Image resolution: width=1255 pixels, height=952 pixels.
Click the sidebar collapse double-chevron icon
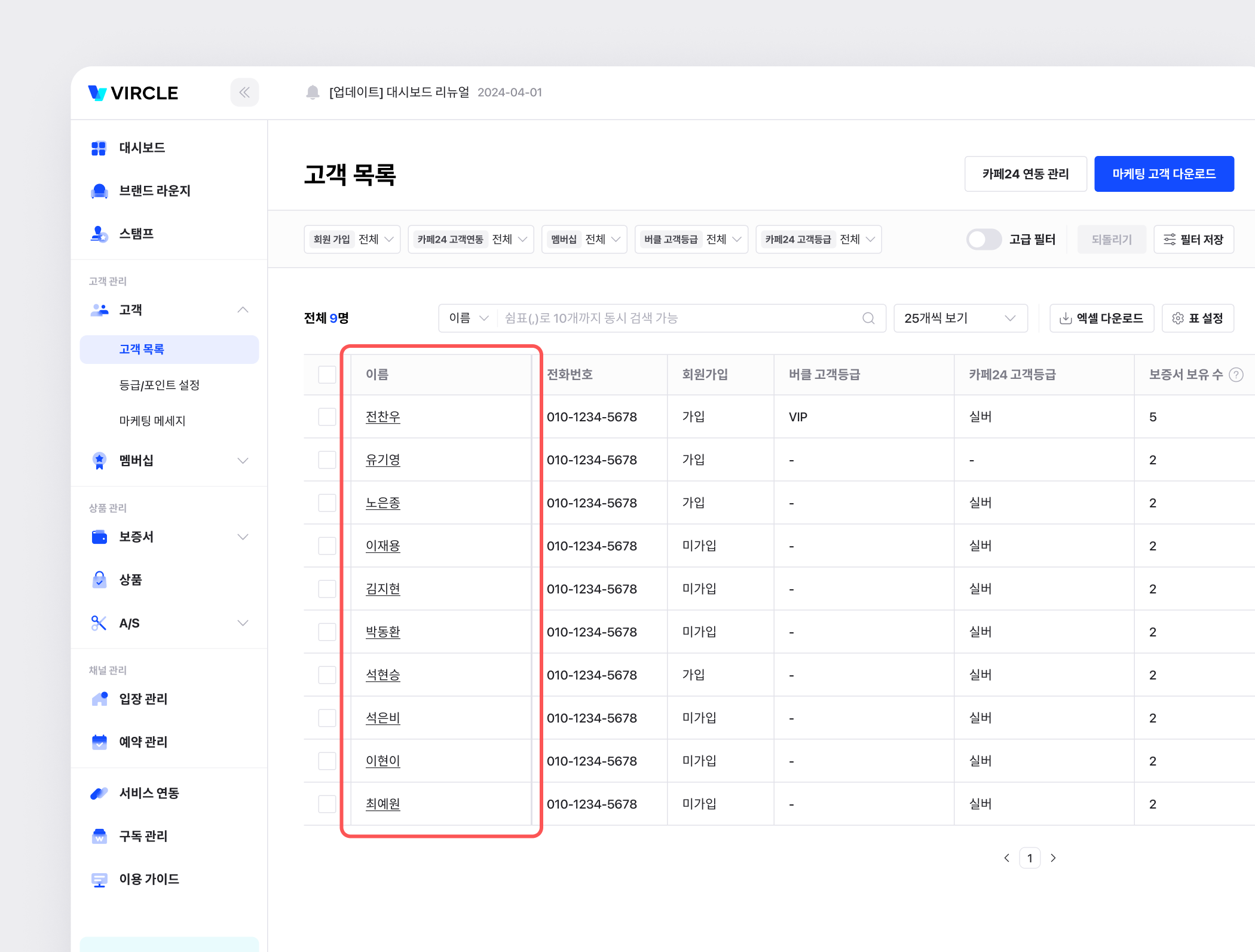coord(244,92)
